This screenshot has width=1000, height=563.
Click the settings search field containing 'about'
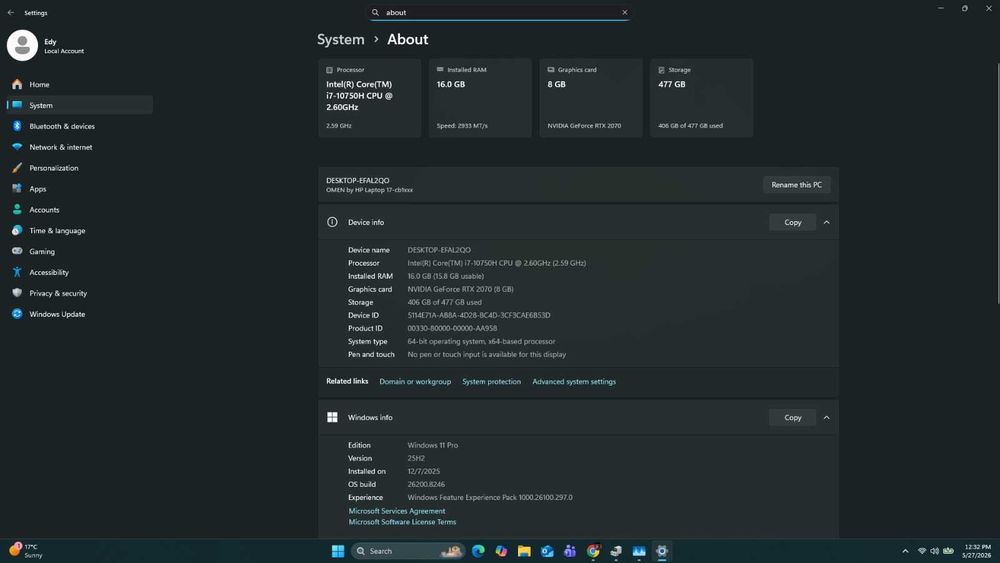click(x=499, y=12)
